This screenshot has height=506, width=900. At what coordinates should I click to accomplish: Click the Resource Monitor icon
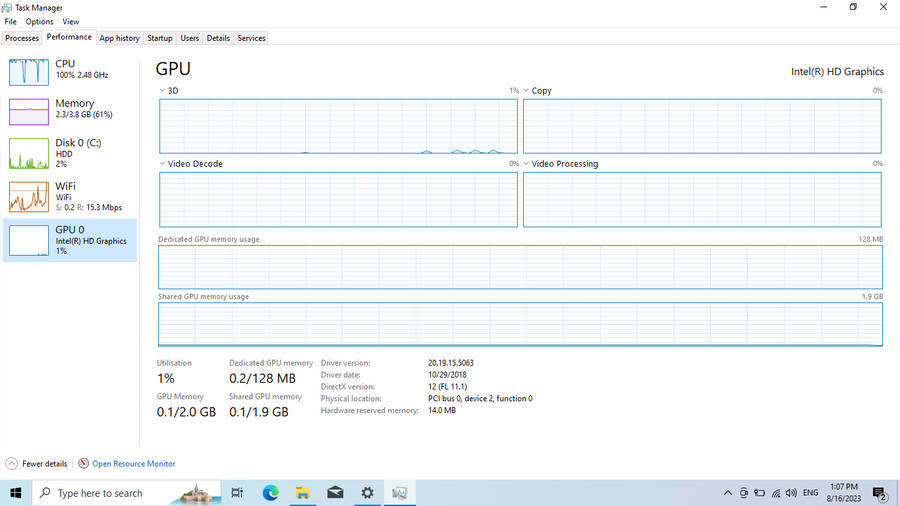(84, 464)
